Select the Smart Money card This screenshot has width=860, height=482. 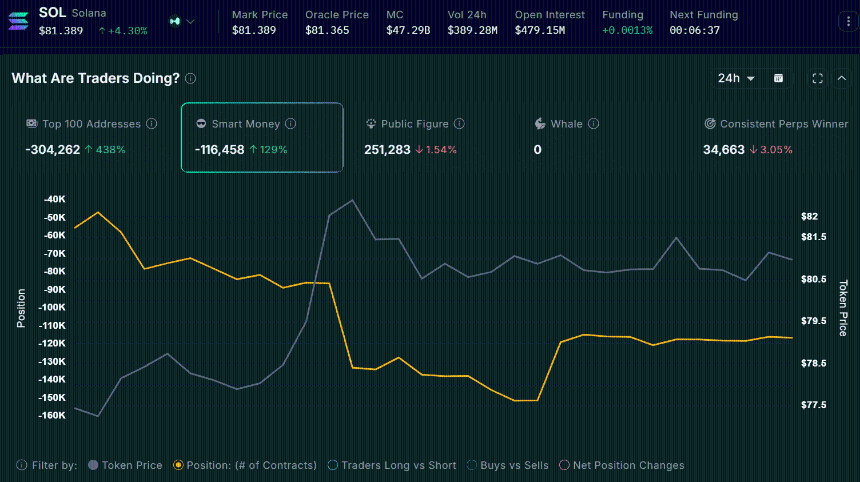coord(262,137)
